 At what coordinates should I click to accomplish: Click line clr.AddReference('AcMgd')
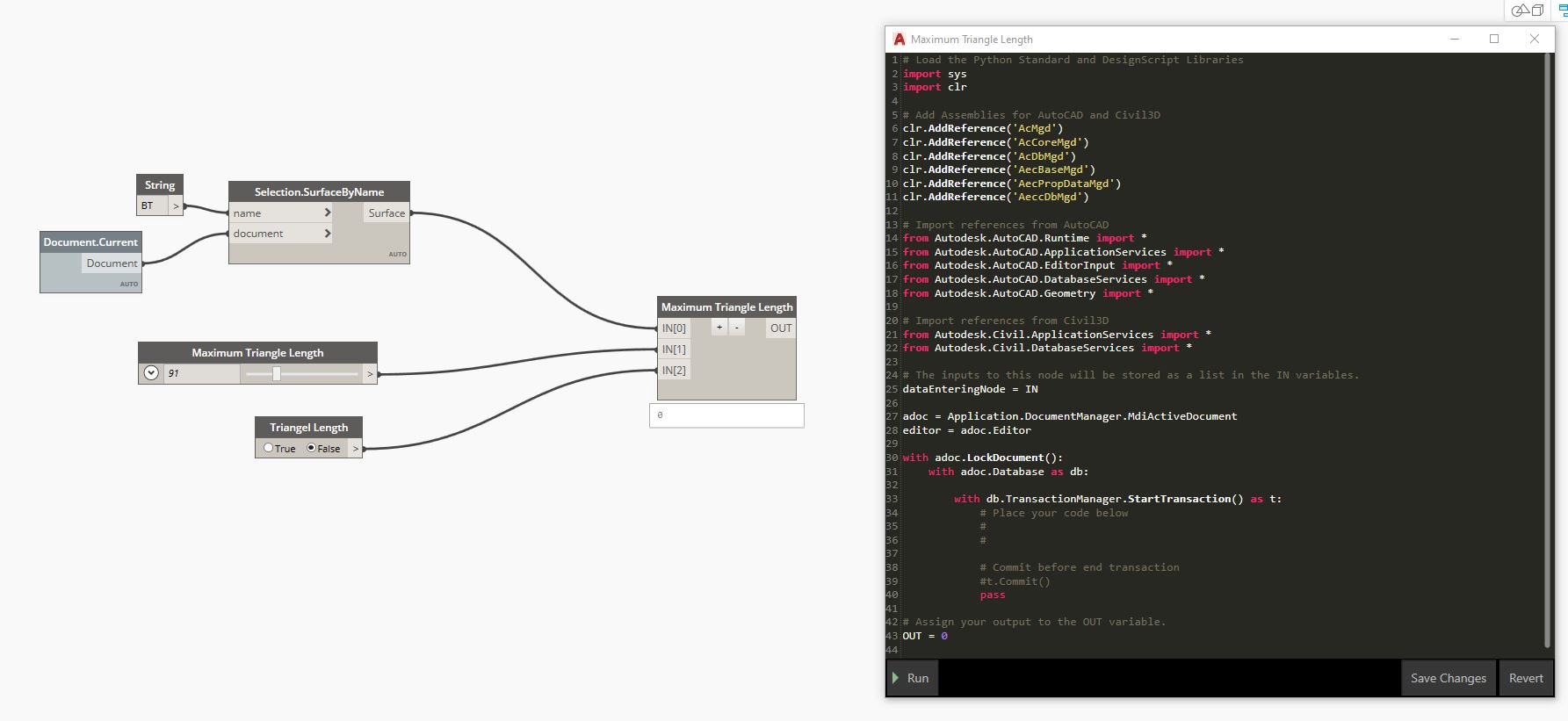(x=983, y=128)
